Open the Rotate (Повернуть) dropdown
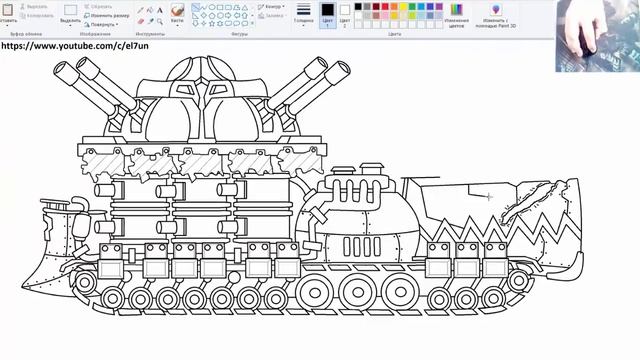Image resolution: width=640 pixels, height=360 pixels. tap(101, 24)
